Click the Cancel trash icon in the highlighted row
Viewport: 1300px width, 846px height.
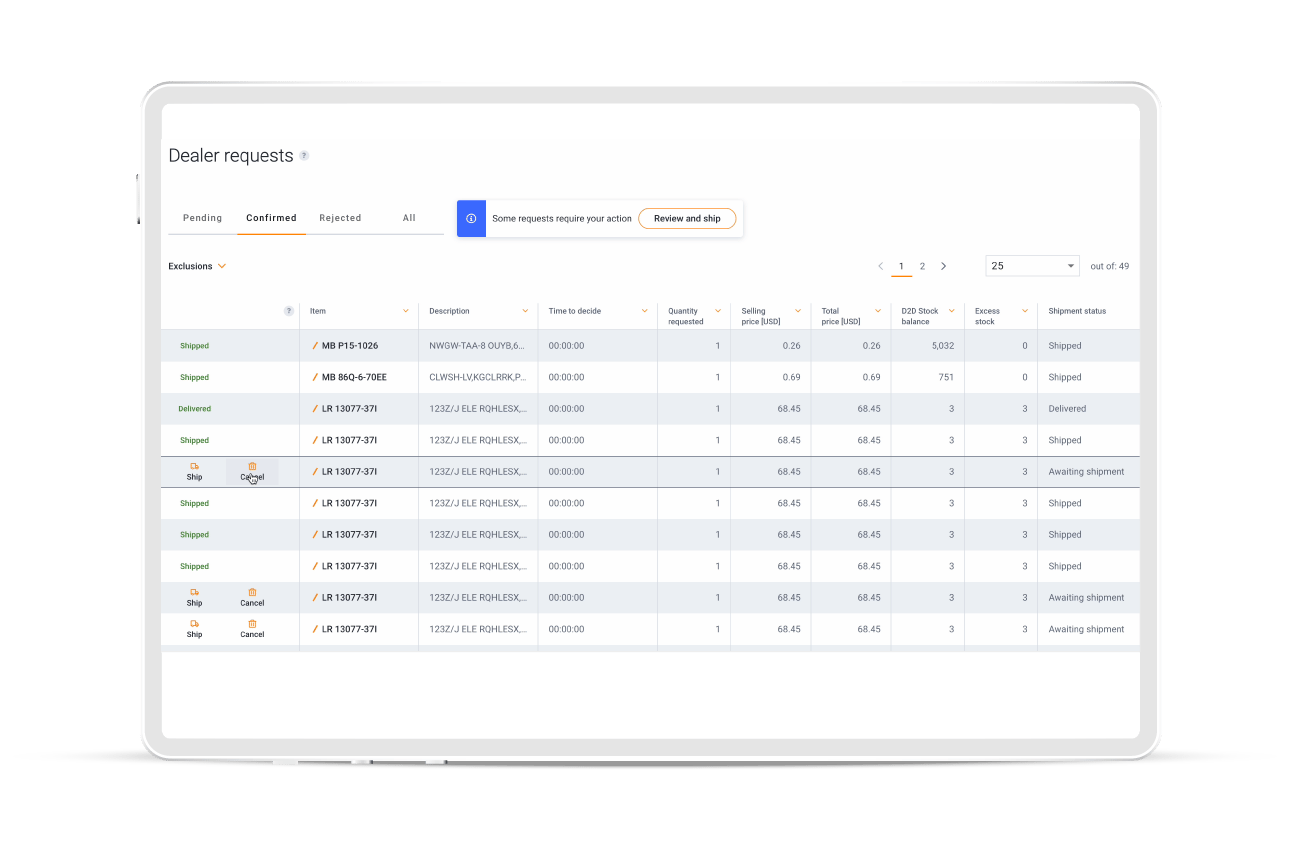click(x=251, y=466)
